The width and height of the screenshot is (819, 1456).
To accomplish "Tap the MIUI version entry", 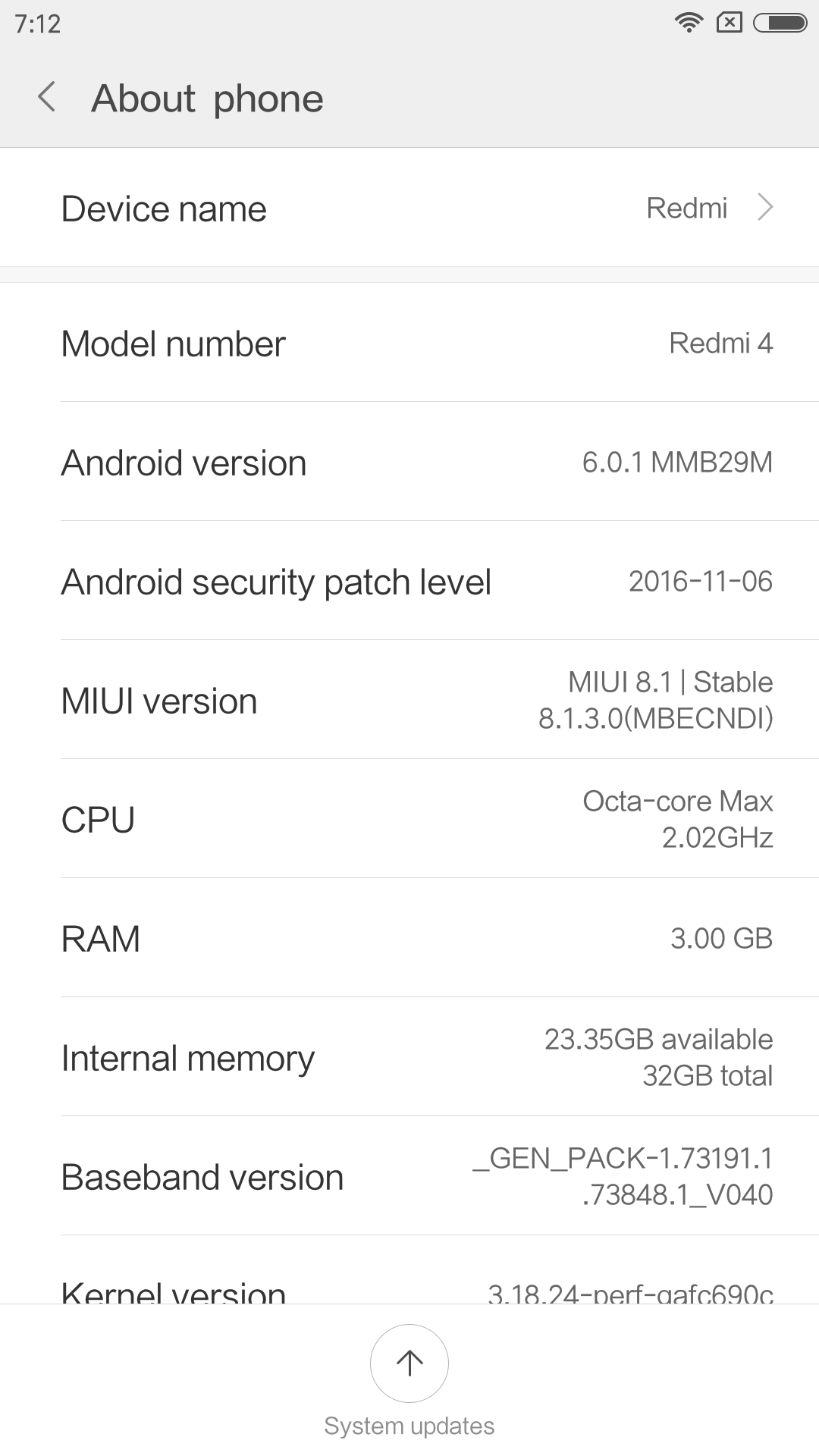I will (409, 701).
